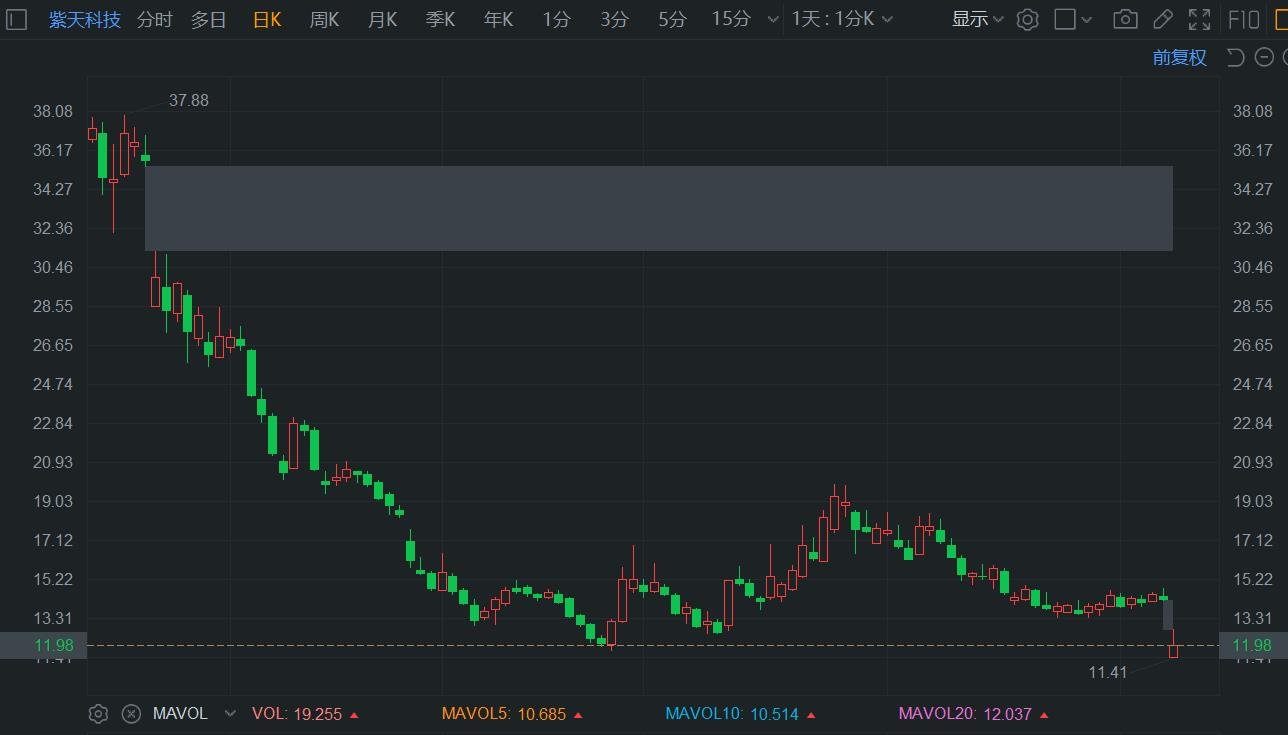1288x735 pixels.
Task: Click the undo arrow below toolbar
Action: [x=1235, y=57]
